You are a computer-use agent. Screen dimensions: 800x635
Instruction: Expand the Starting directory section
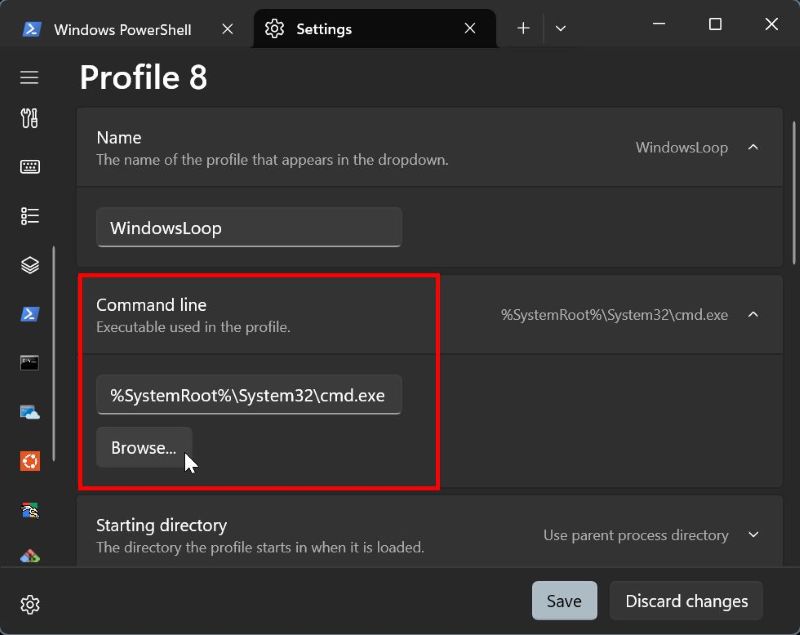click(753, 535)
